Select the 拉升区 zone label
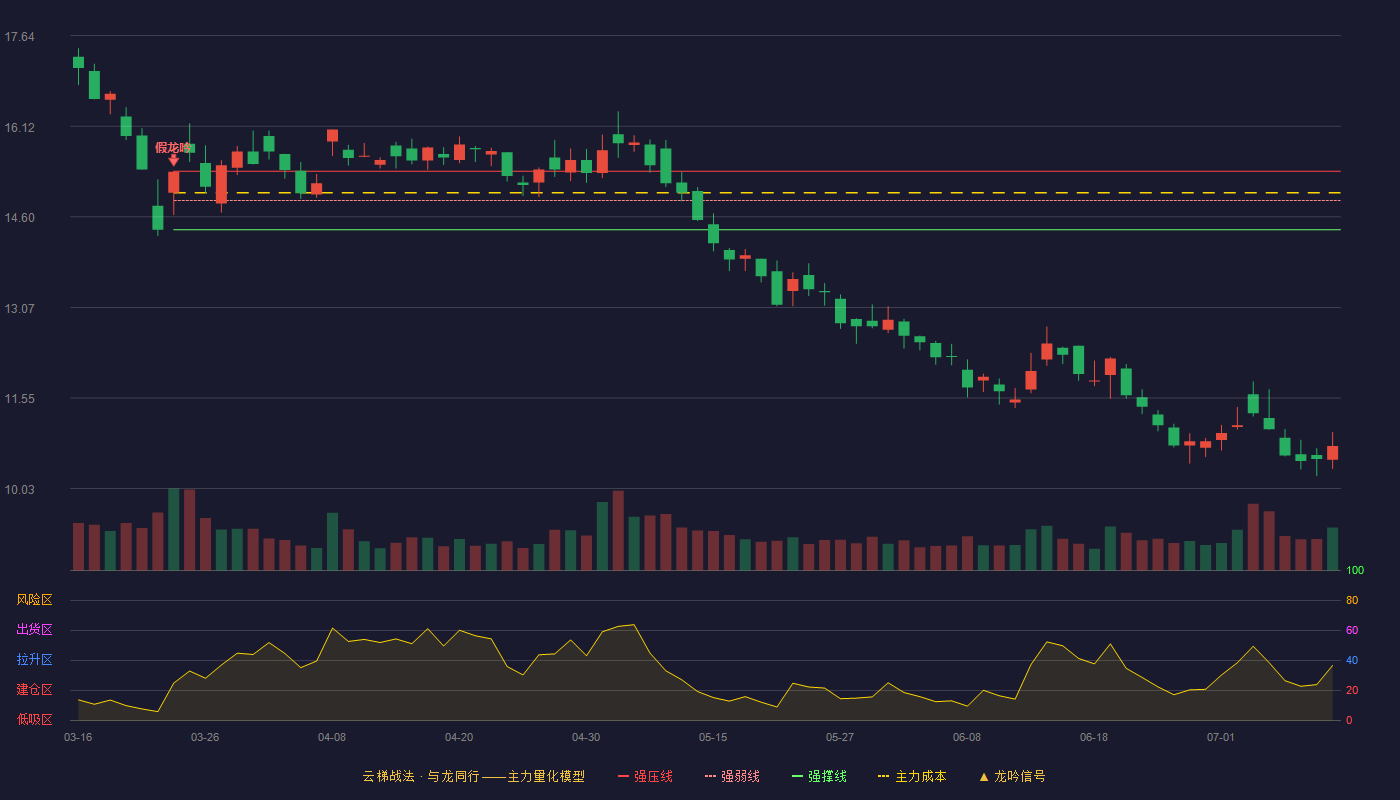The width and height of the screenshot is (1400, 800). [x=34, y=660]
